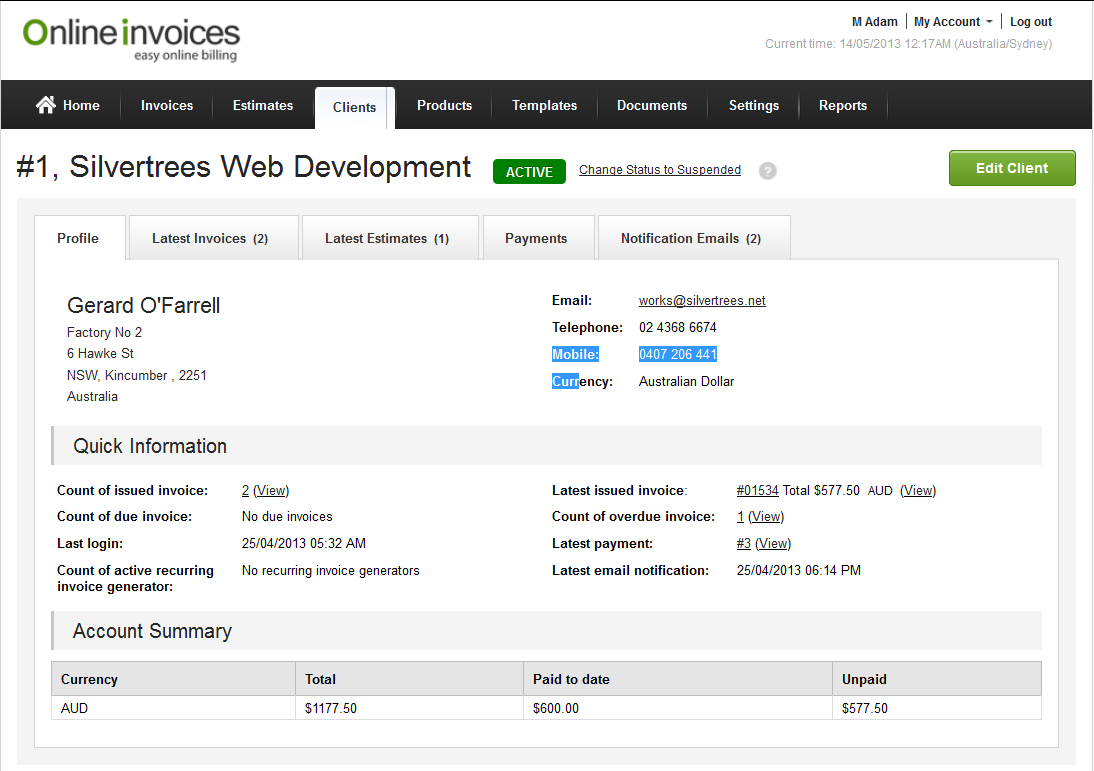Click the works@silvertrees.net email link
This screenshot has width=1094, height=771.
(702, 300)
